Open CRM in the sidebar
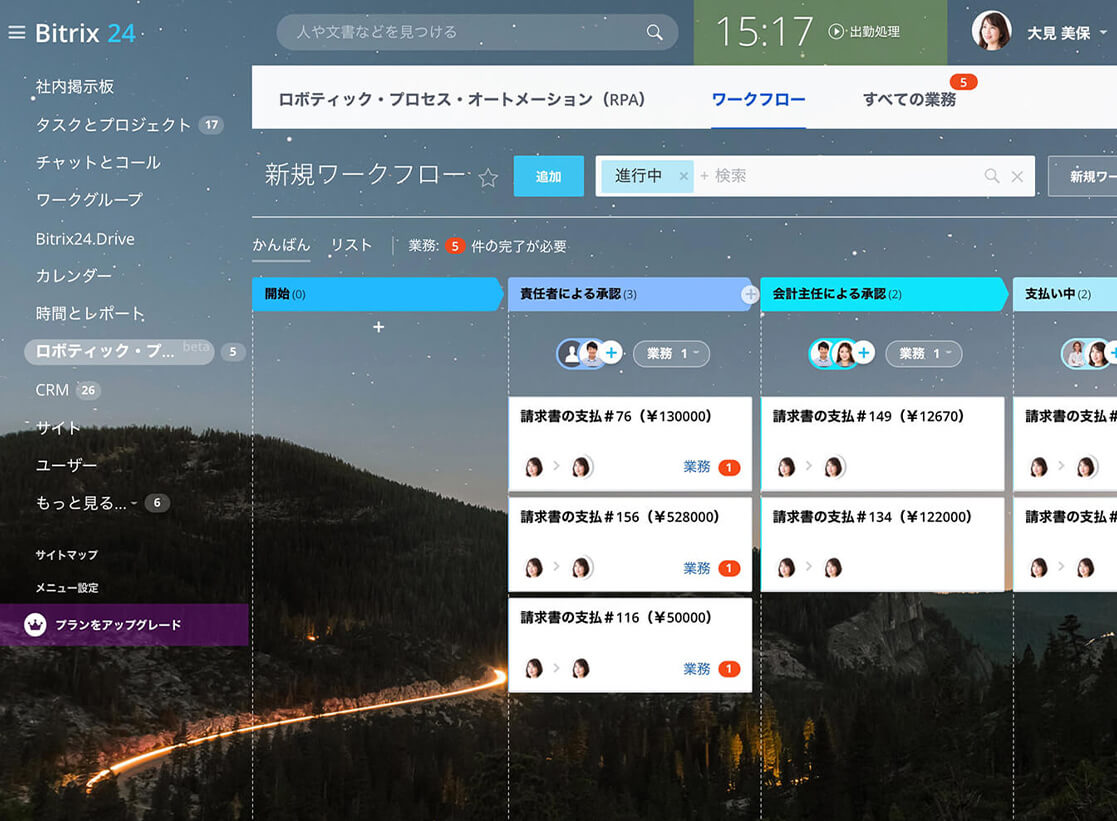The image size is (1117, 821). tap(52, 390)
